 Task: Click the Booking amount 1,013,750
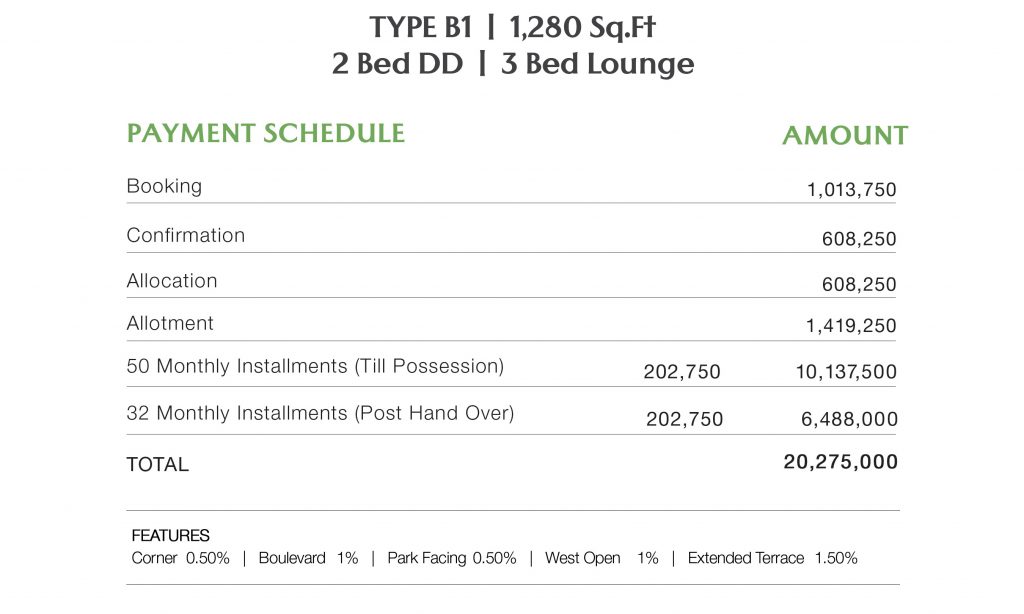[851, 190]
